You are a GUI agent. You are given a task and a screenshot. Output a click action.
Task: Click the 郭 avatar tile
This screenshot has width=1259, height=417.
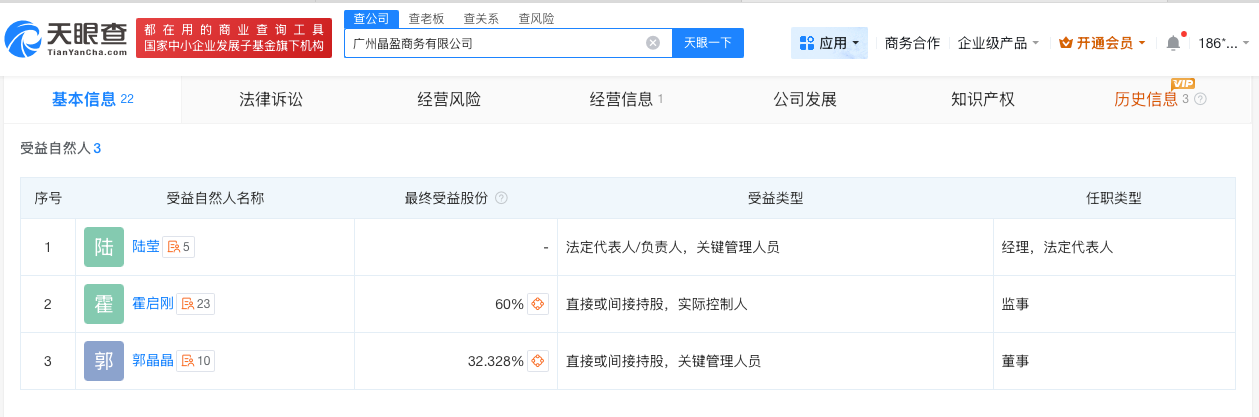click(x=104, y=361)
